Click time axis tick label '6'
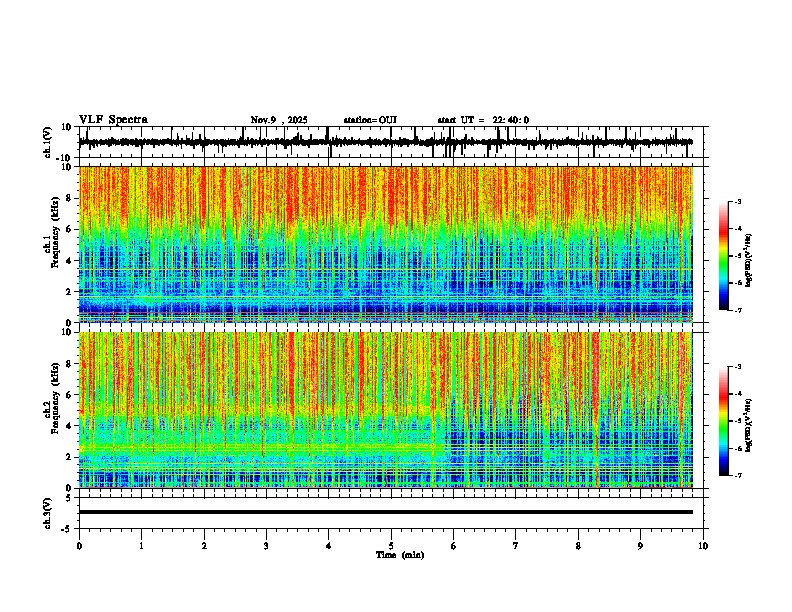Viewport: 792px width, 612px height. coord(453,546)
